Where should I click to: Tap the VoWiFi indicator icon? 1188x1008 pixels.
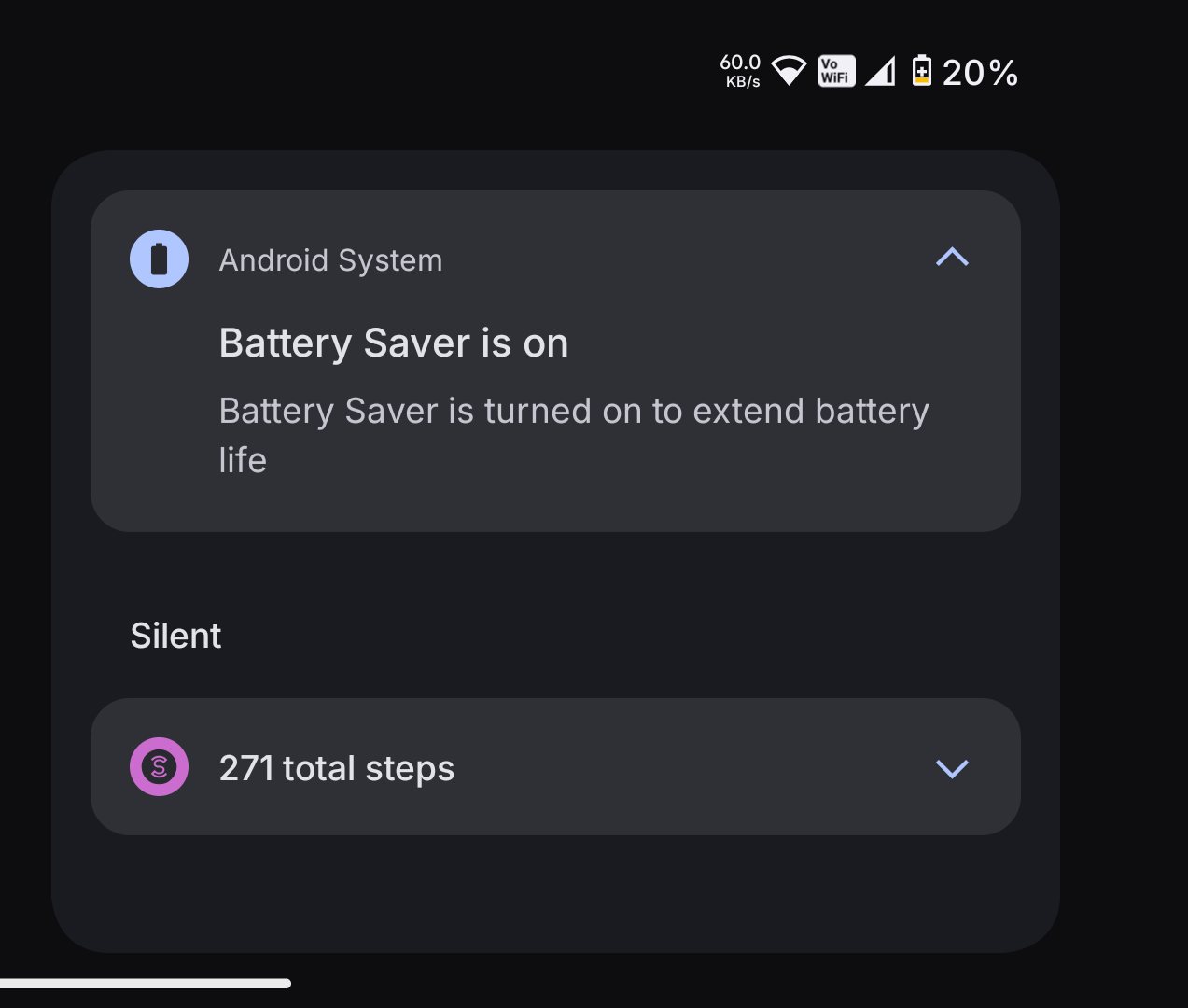(836, 71)
